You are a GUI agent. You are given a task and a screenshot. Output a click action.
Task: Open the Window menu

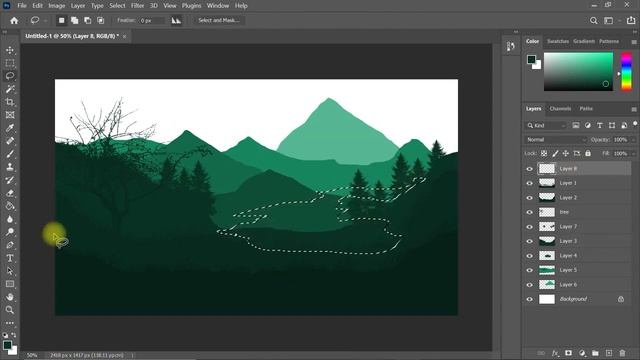[x=218, y=6]
